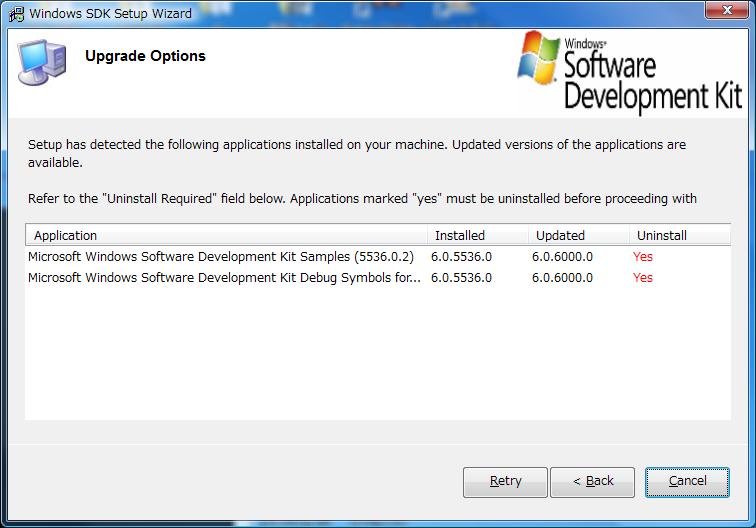This screenshot has width=756, height=528.
Task: Click the Uninstall column header
Action: point(678,236)
